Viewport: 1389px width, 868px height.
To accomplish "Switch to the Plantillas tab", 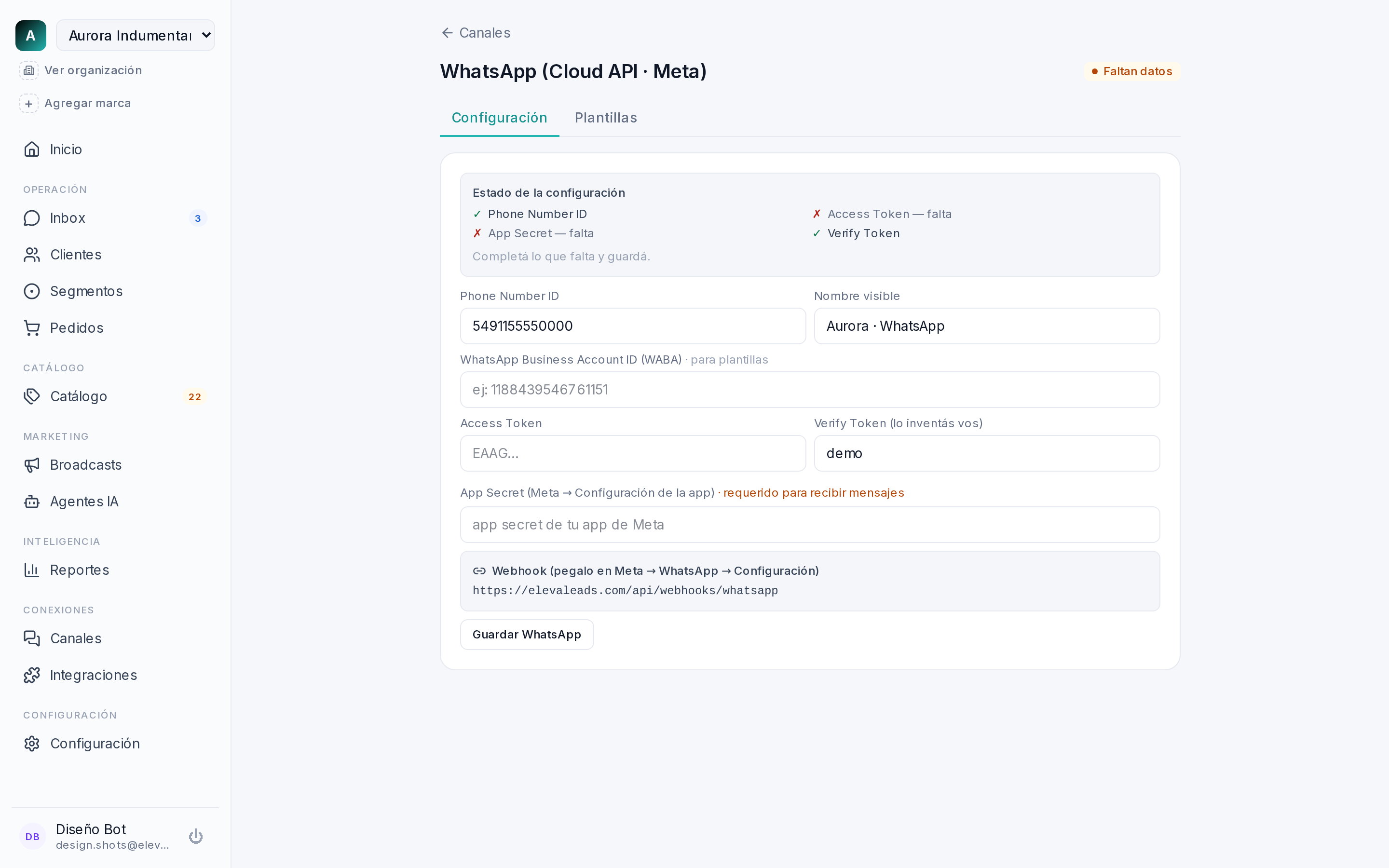I will coord(606,118).
